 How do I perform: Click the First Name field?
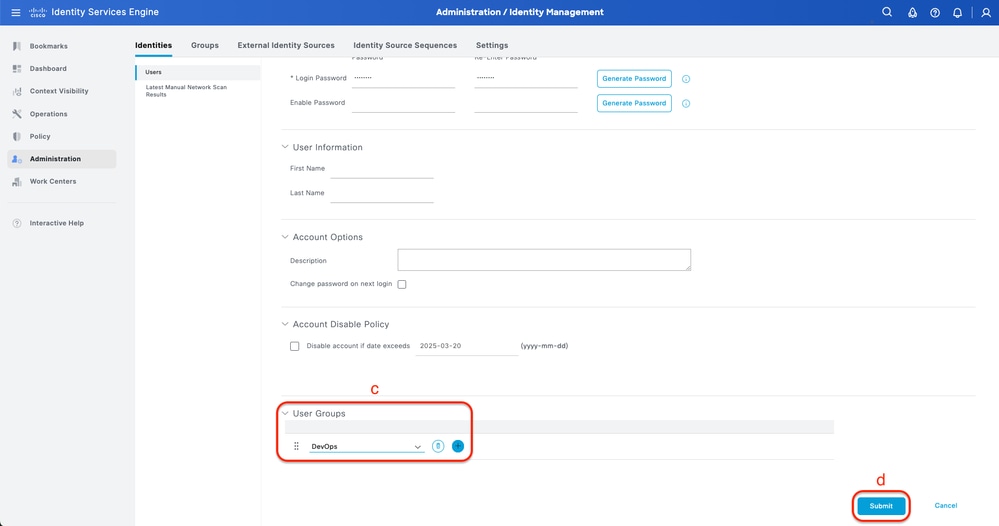click(x=382, y=169)
